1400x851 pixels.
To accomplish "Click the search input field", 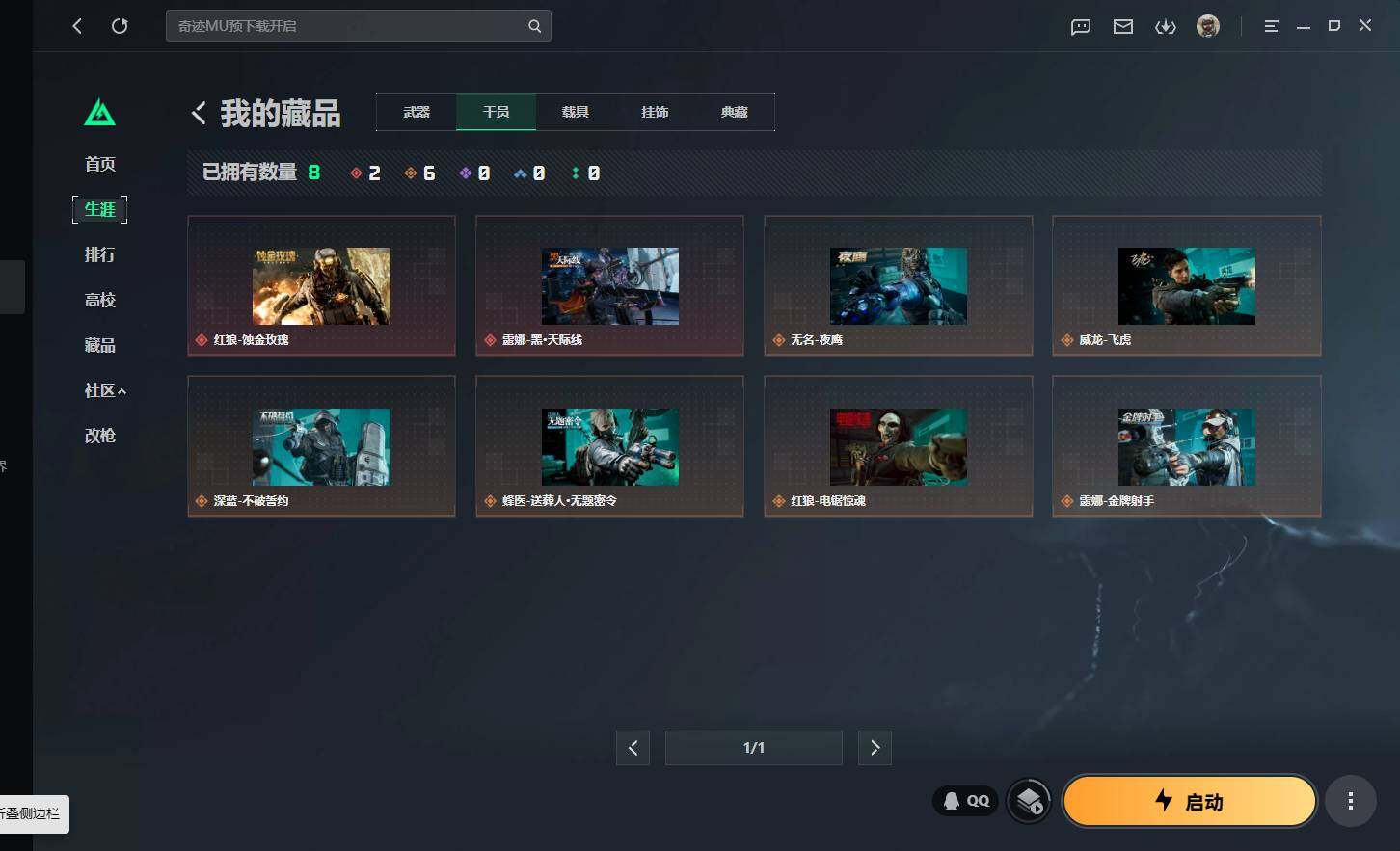I will tap(359, 26).
